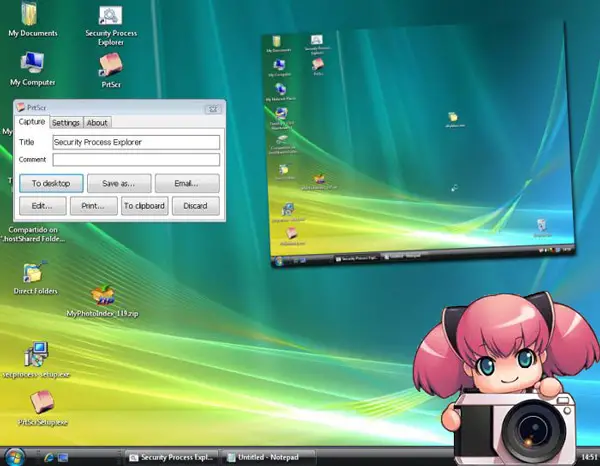Image resolution: width=600 pixels, height=466 pixels.
Task: Select the Direct Folders desktop icon
Action: click(35, 277)
